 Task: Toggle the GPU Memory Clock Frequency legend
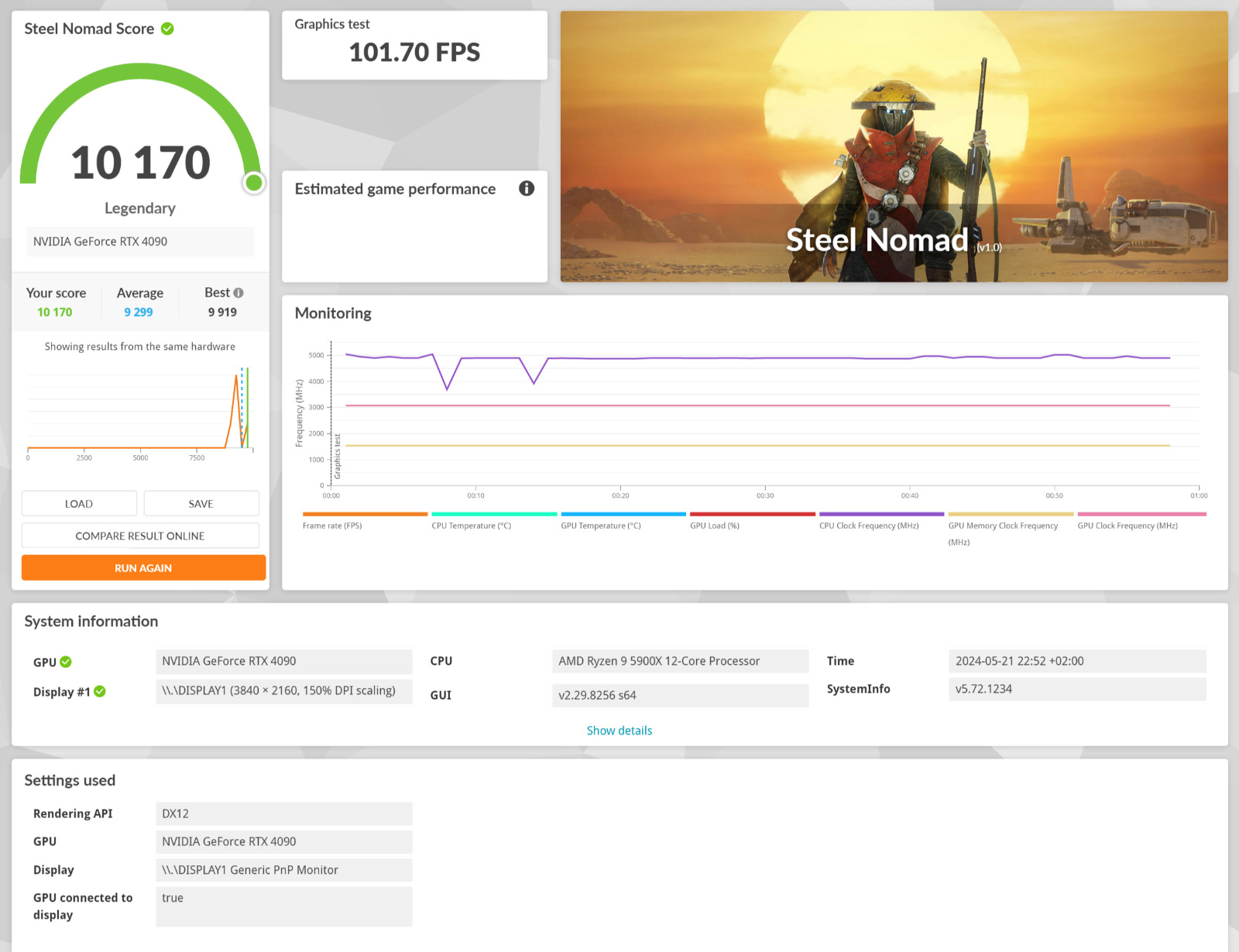[1011, 529]
